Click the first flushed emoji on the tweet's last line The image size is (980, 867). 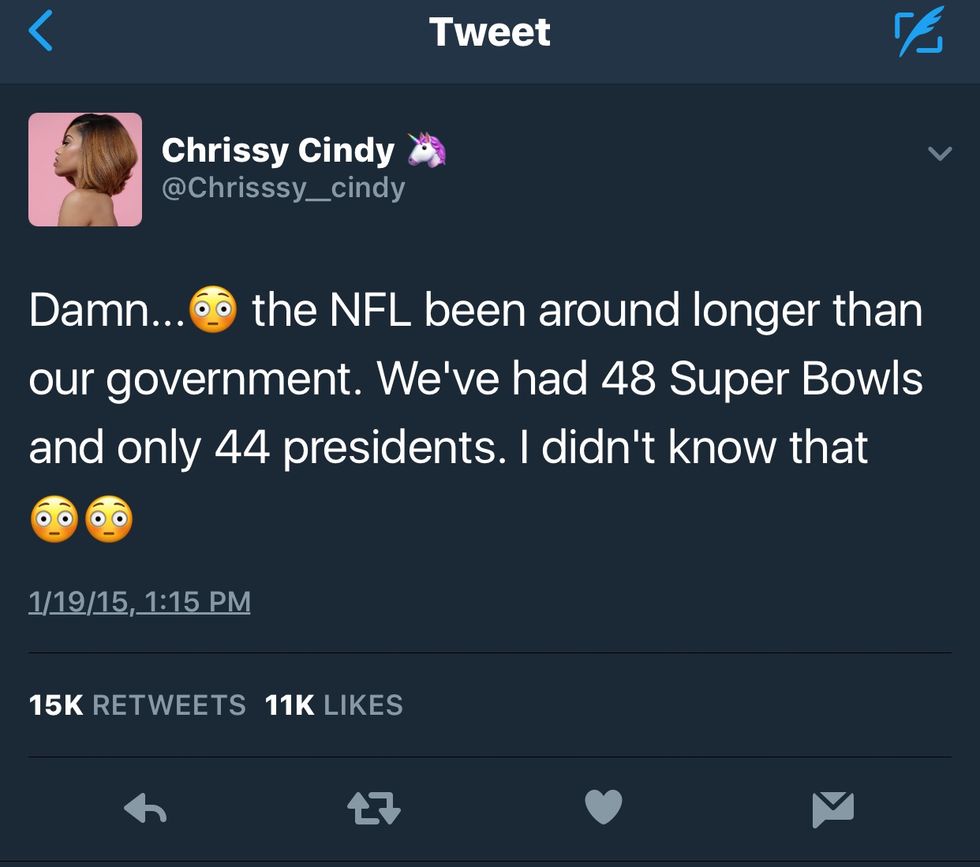54,519
